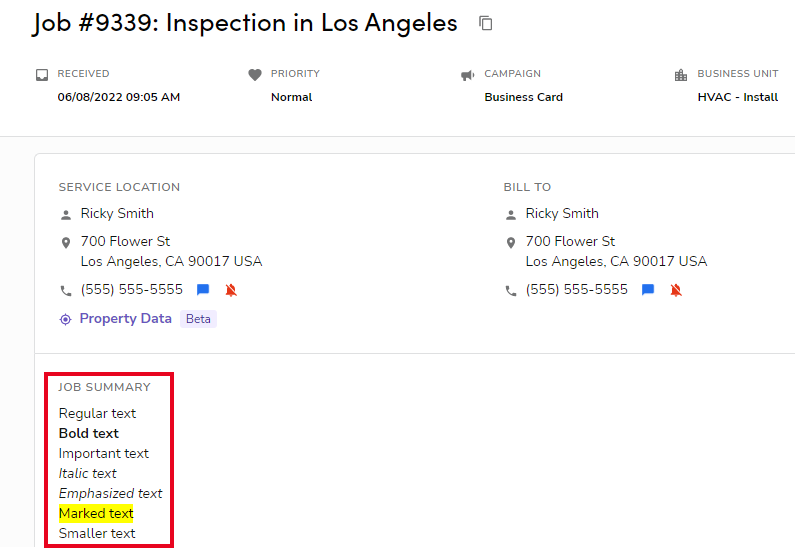Toggle muted notifications bell under Bill To
The height and width of the screenshot is (548, 795).
click(x=676, y=290)
